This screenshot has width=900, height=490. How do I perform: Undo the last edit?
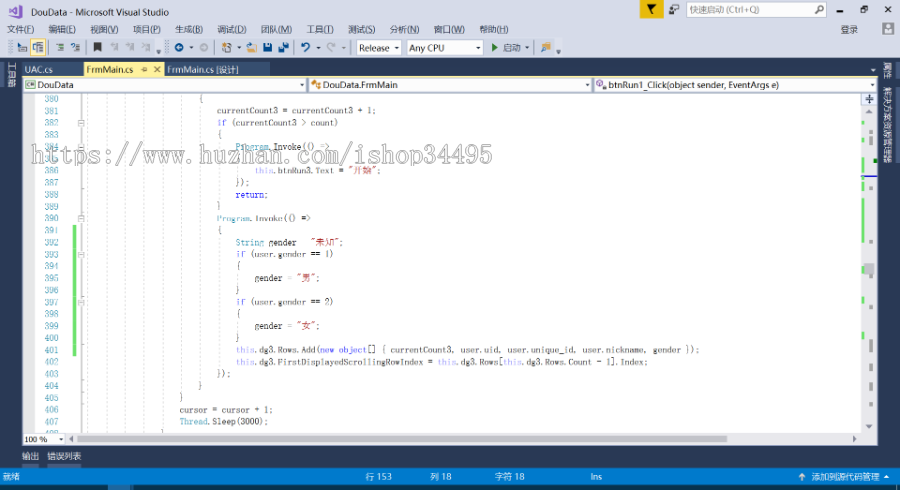305,48
